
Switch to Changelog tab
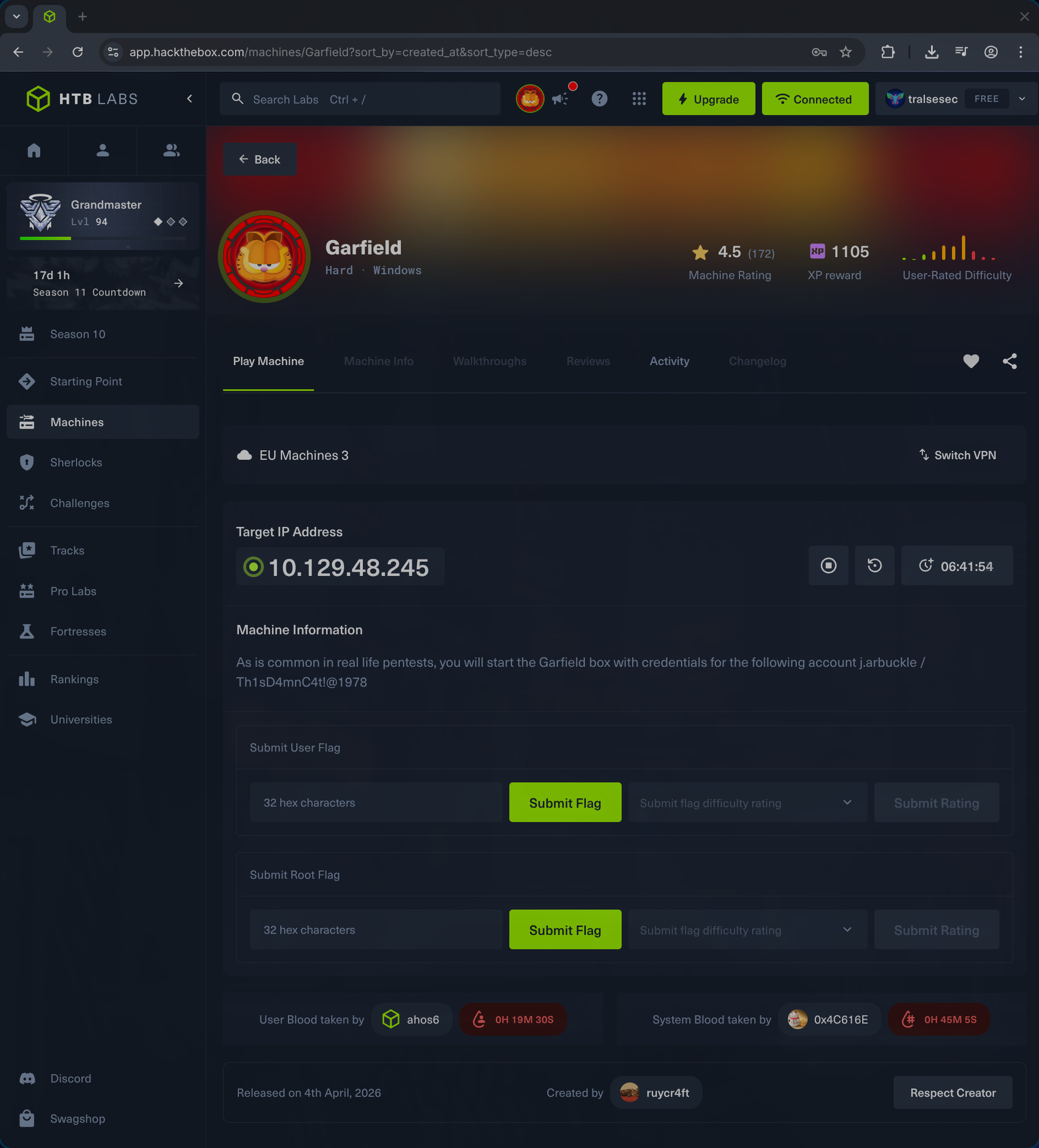tap(757, 361)
